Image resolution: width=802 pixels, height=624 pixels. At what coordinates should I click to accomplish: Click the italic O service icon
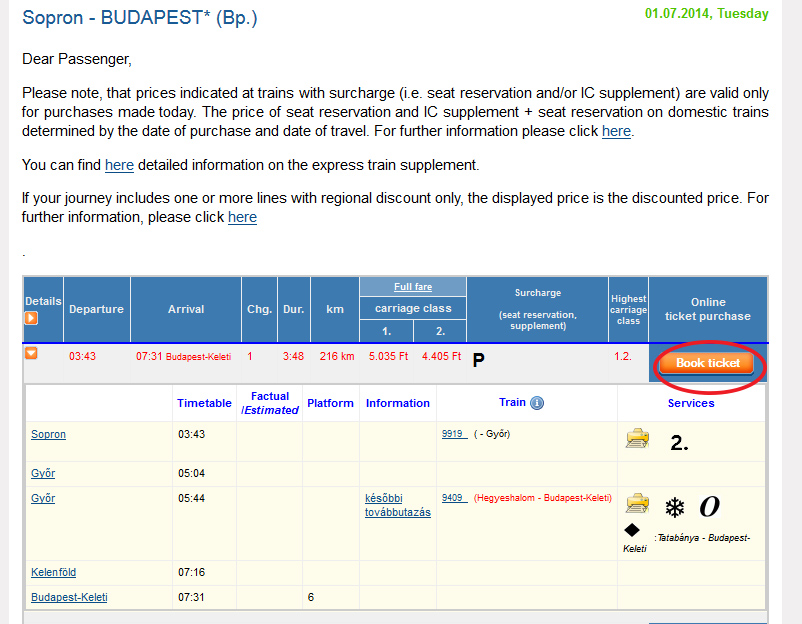point(709,507)
